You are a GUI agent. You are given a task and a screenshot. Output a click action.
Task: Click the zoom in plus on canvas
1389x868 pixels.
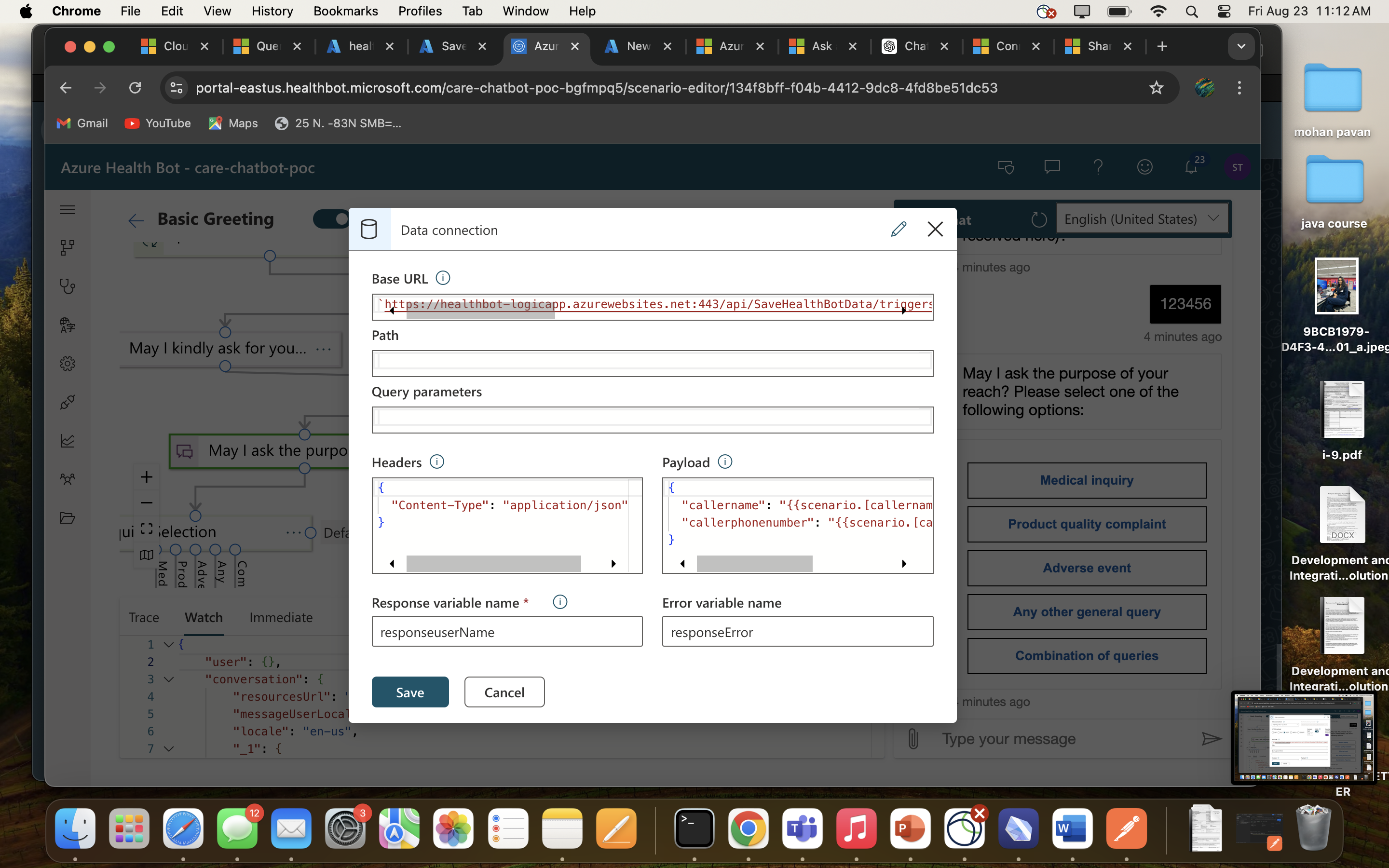(146, 477)
